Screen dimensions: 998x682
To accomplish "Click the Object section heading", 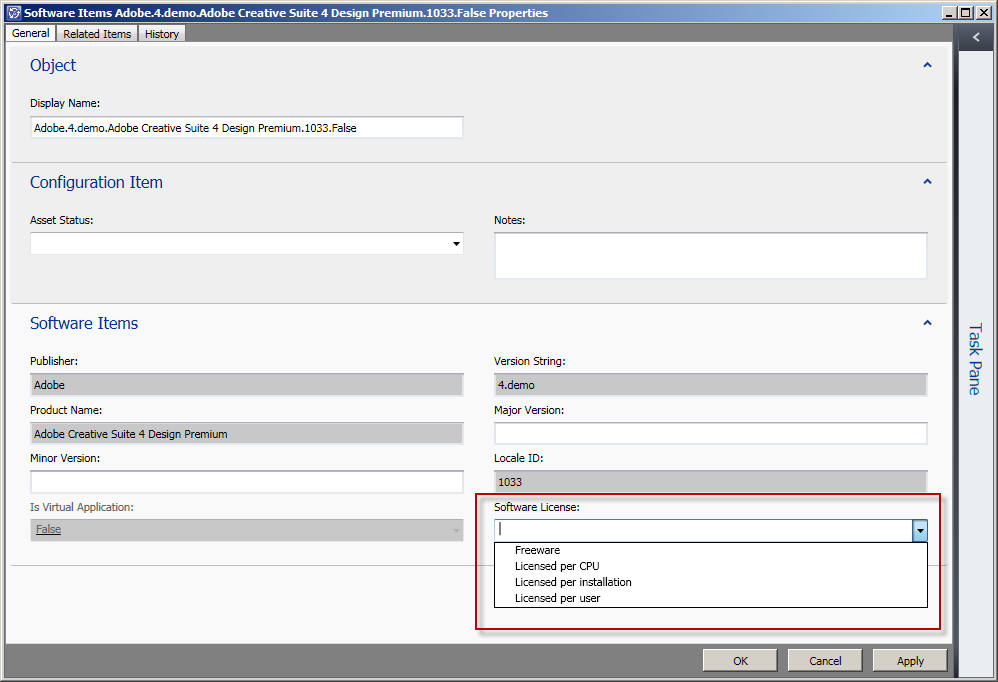I will 53,65.
